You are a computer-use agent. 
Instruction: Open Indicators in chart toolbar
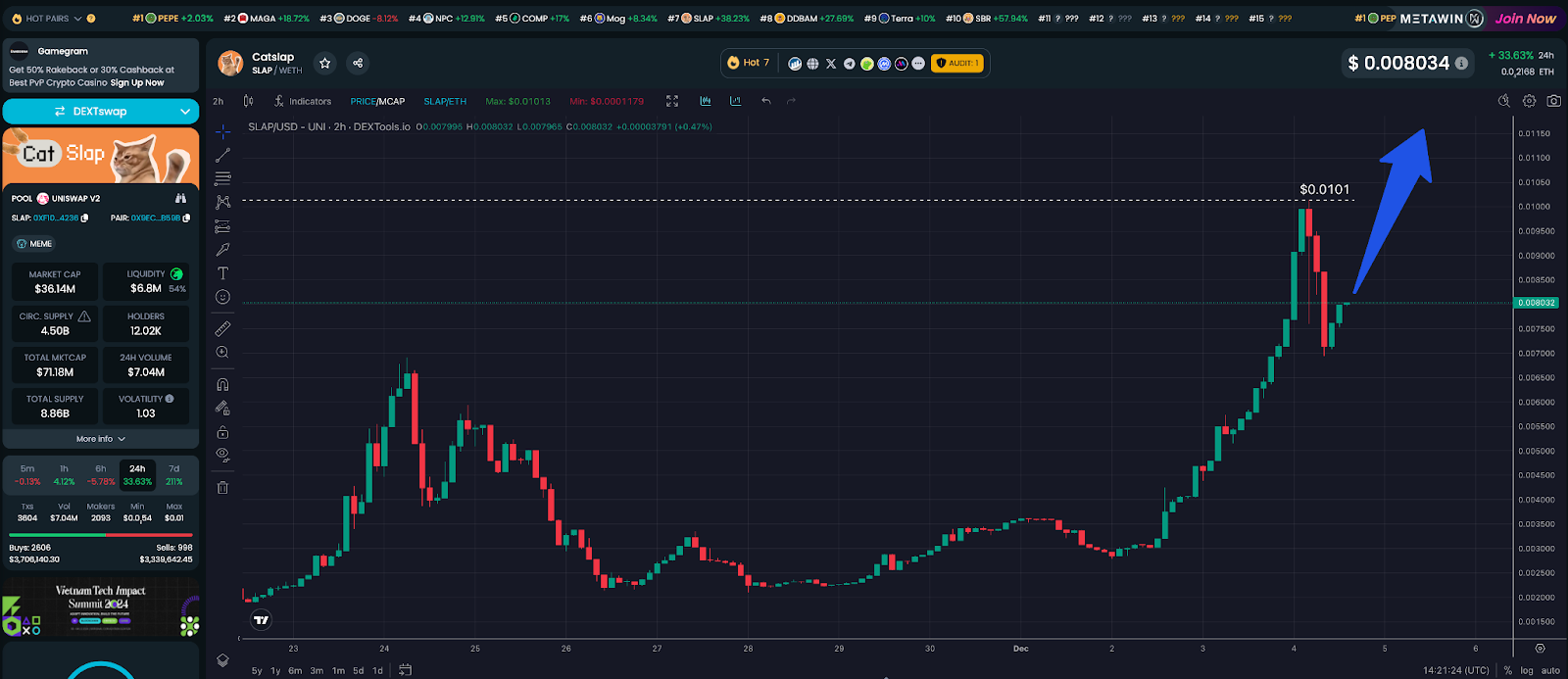point(302,101)
